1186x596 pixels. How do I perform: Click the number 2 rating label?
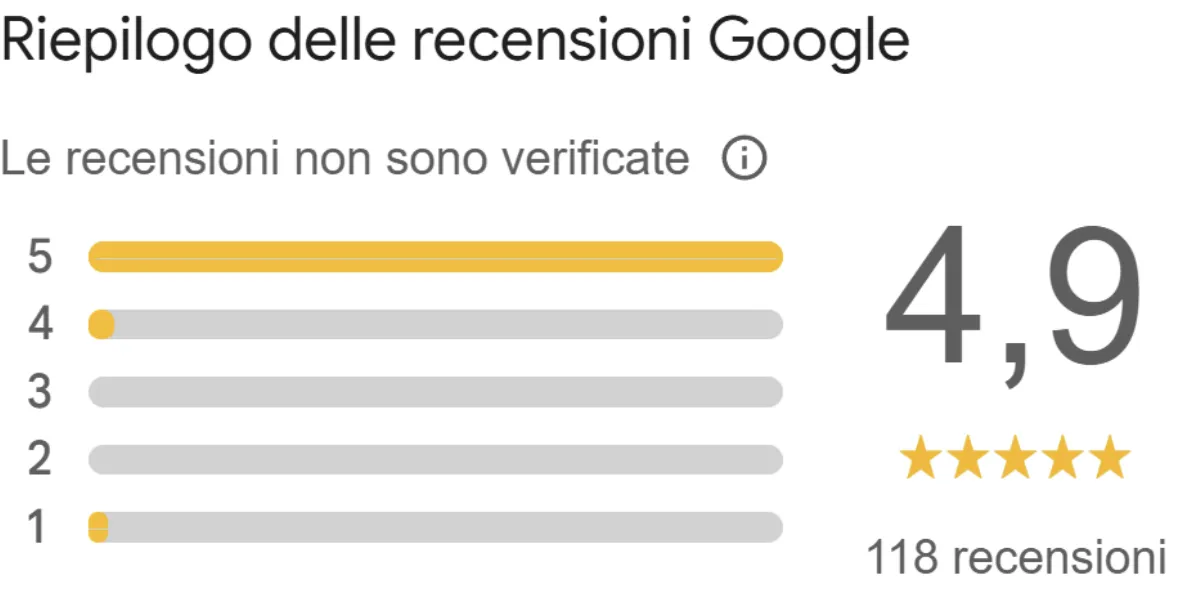pyautogui.click(x=40, y=460)
